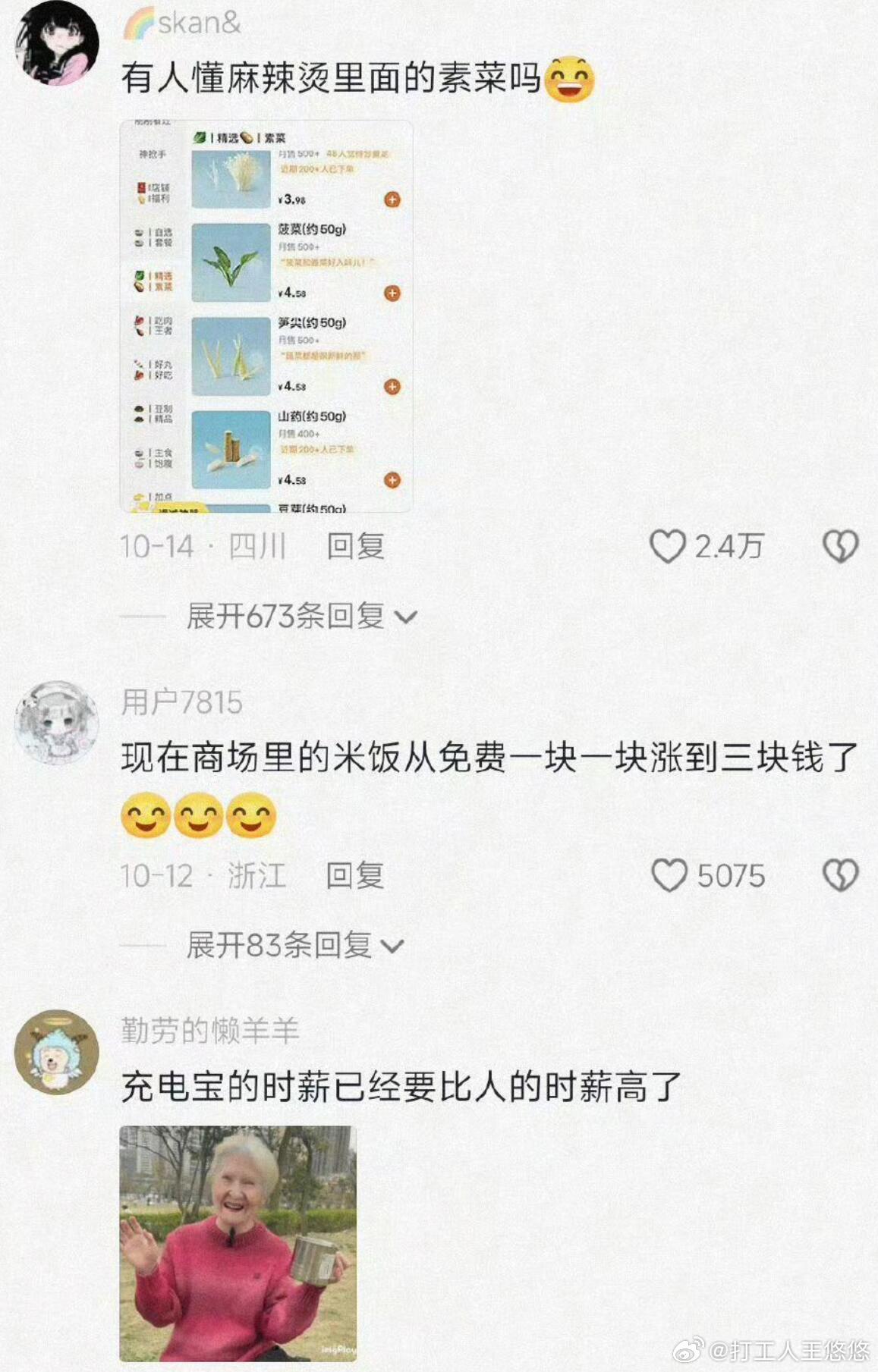Screen dimensions: 878x1372
Task: Add 笋尖 to cart with plus icon
Action: pos(392,387)
